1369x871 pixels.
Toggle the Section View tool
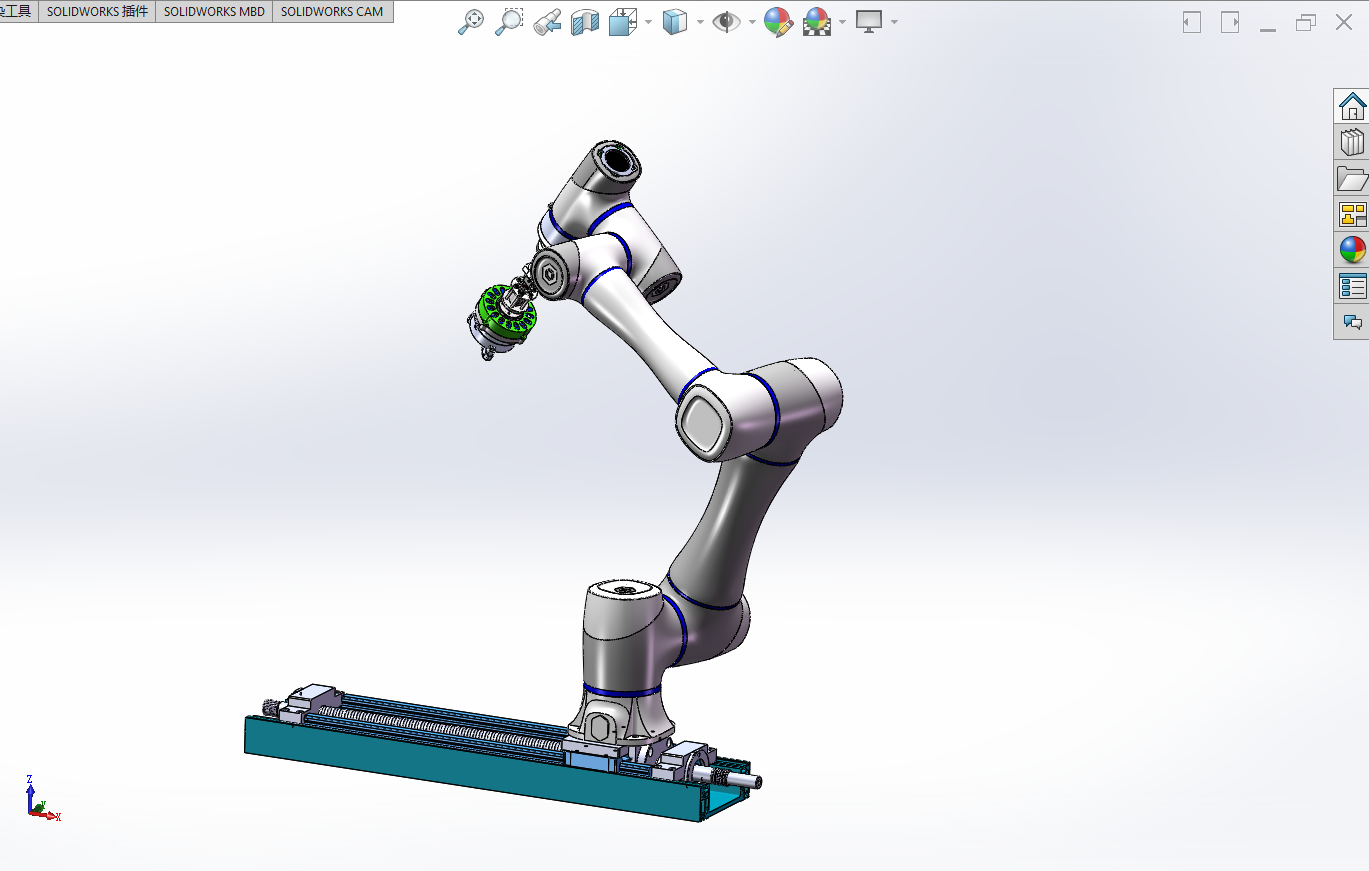point(585,22)
